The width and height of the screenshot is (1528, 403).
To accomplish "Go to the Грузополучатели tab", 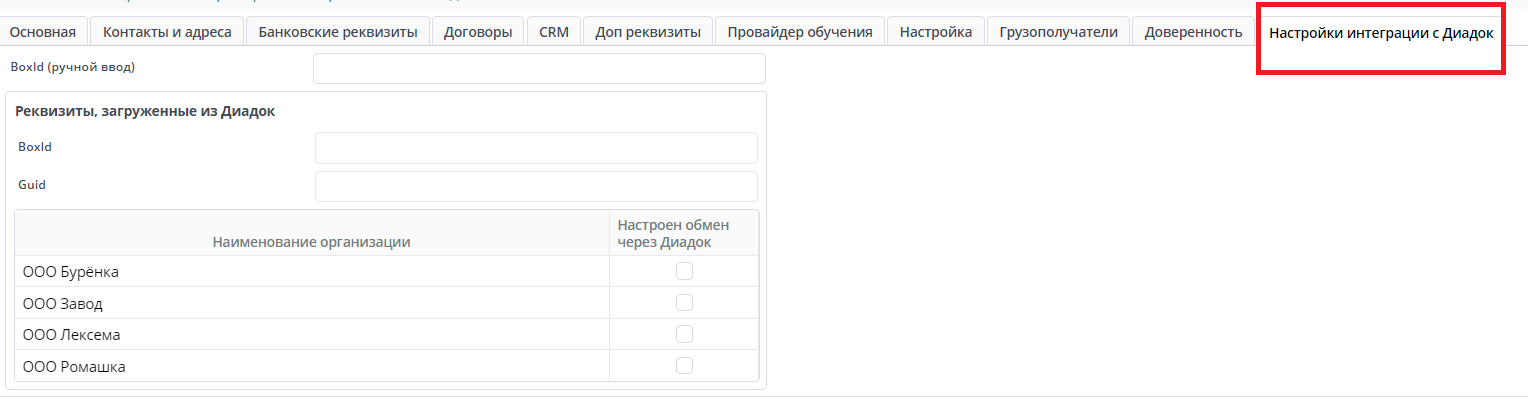I will 1058,32.
